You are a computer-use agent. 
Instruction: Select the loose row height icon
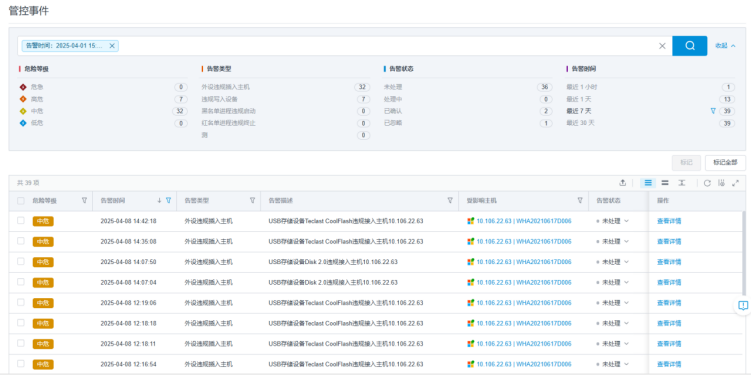tap(681, 183)
